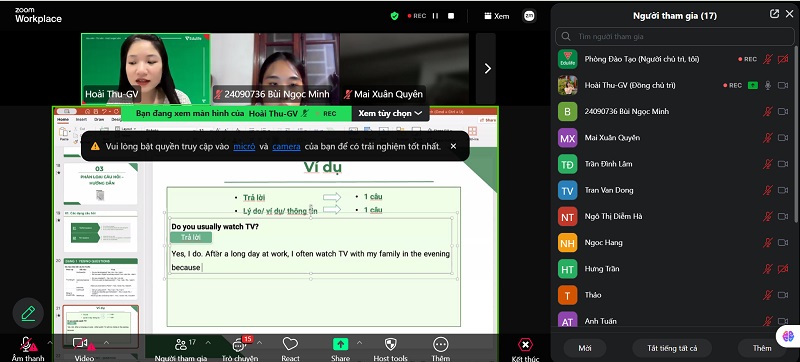Toggle Âm thanh microphone mute
Screen dimensions: 800x362
pos(25,344)
